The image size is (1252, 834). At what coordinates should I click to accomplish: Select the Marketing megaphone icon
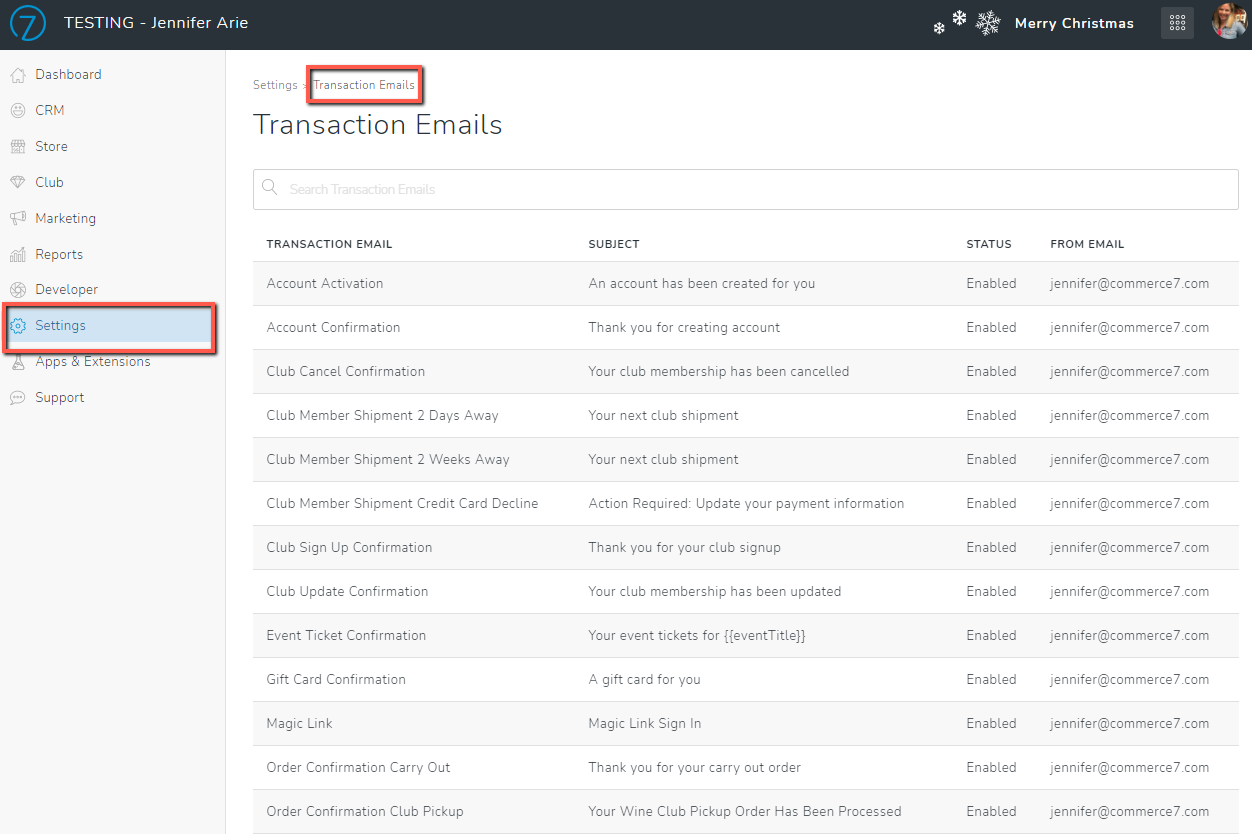[x=17, y=218]
